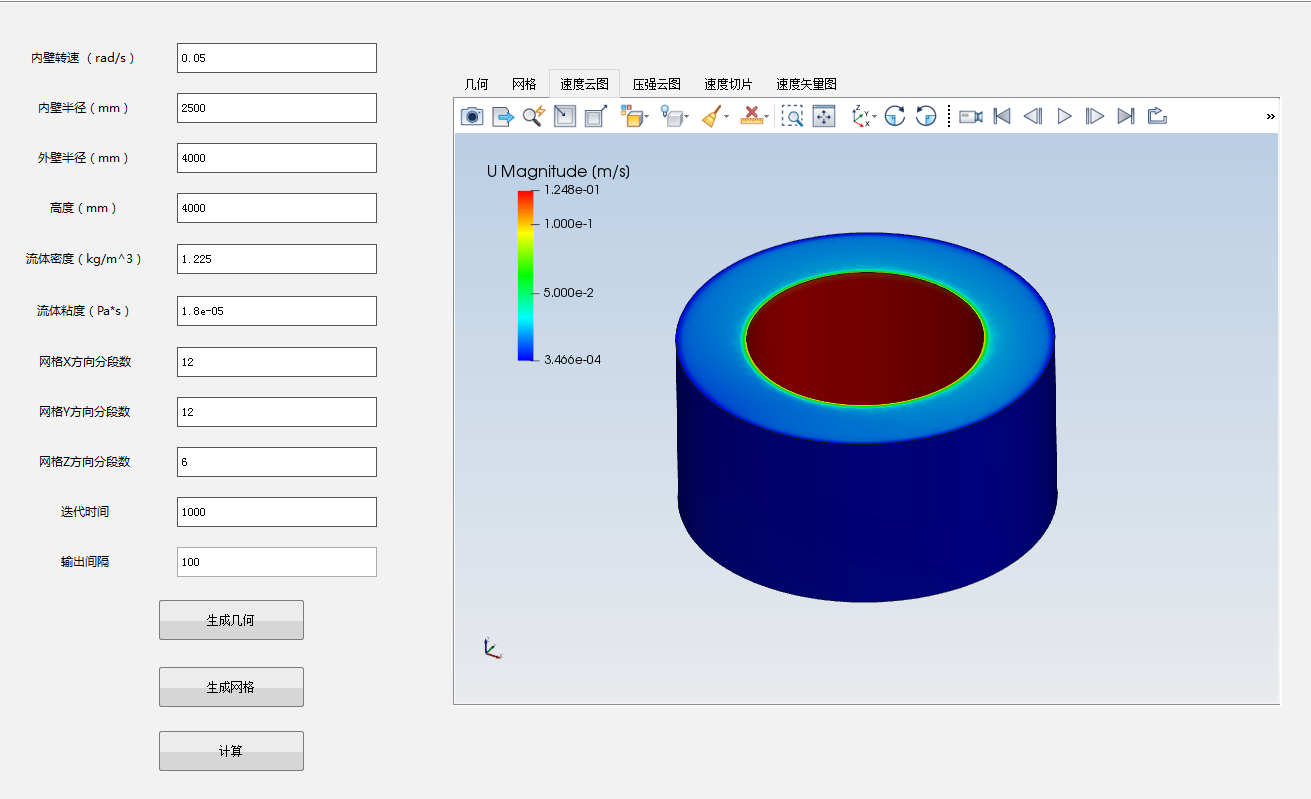Open the 压强云图 tab
This screenshot has height=799, width=1311.
coord(657,84)
